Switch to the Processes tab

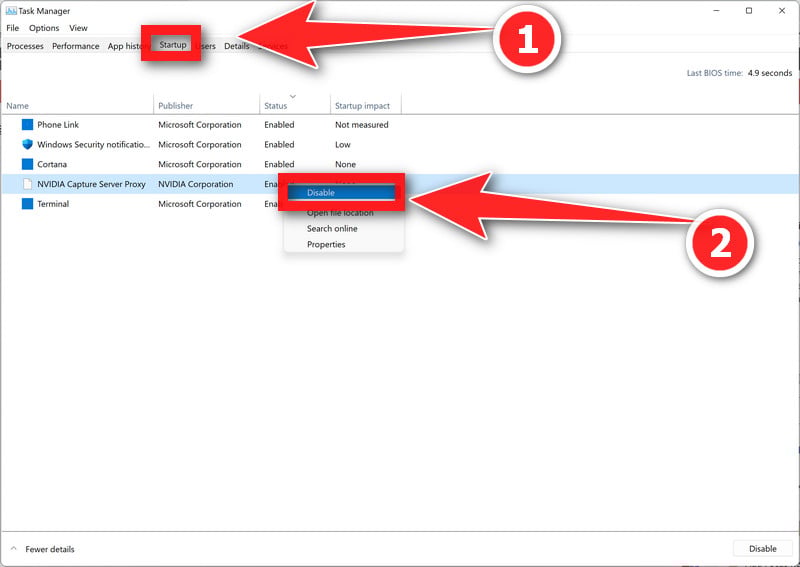[x=25, y=46]
